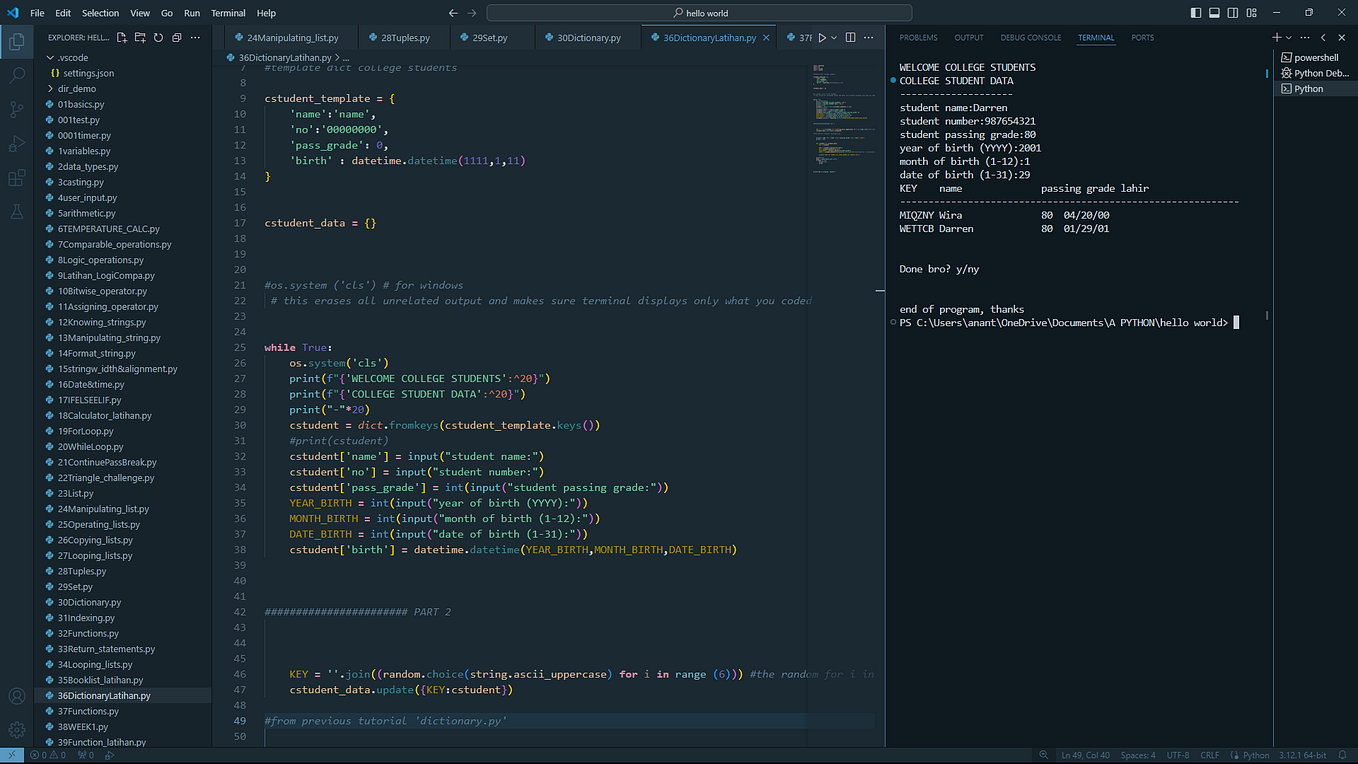Switch to the DEBUG CONSOLE tab
This screenshot has width=1358, height=764.
click(x=1030, y=38)
